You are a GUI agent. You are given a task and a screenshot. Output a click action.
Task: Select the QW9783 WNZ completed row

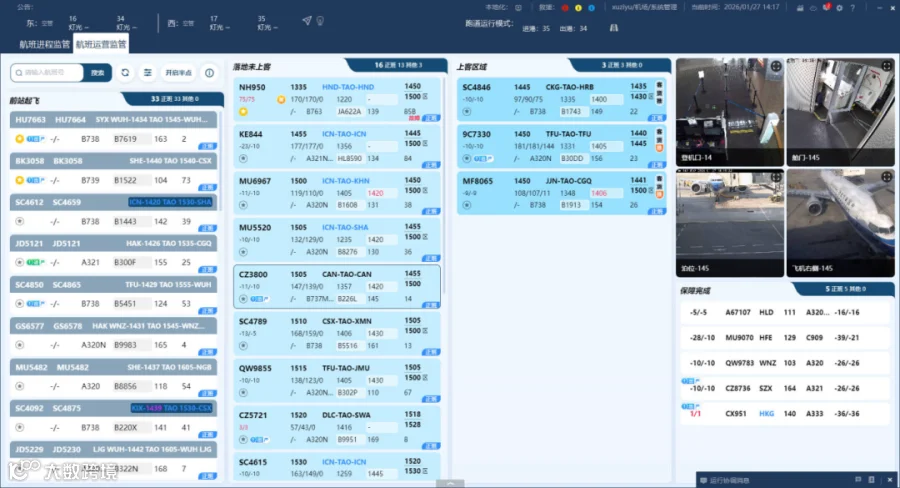785,363
